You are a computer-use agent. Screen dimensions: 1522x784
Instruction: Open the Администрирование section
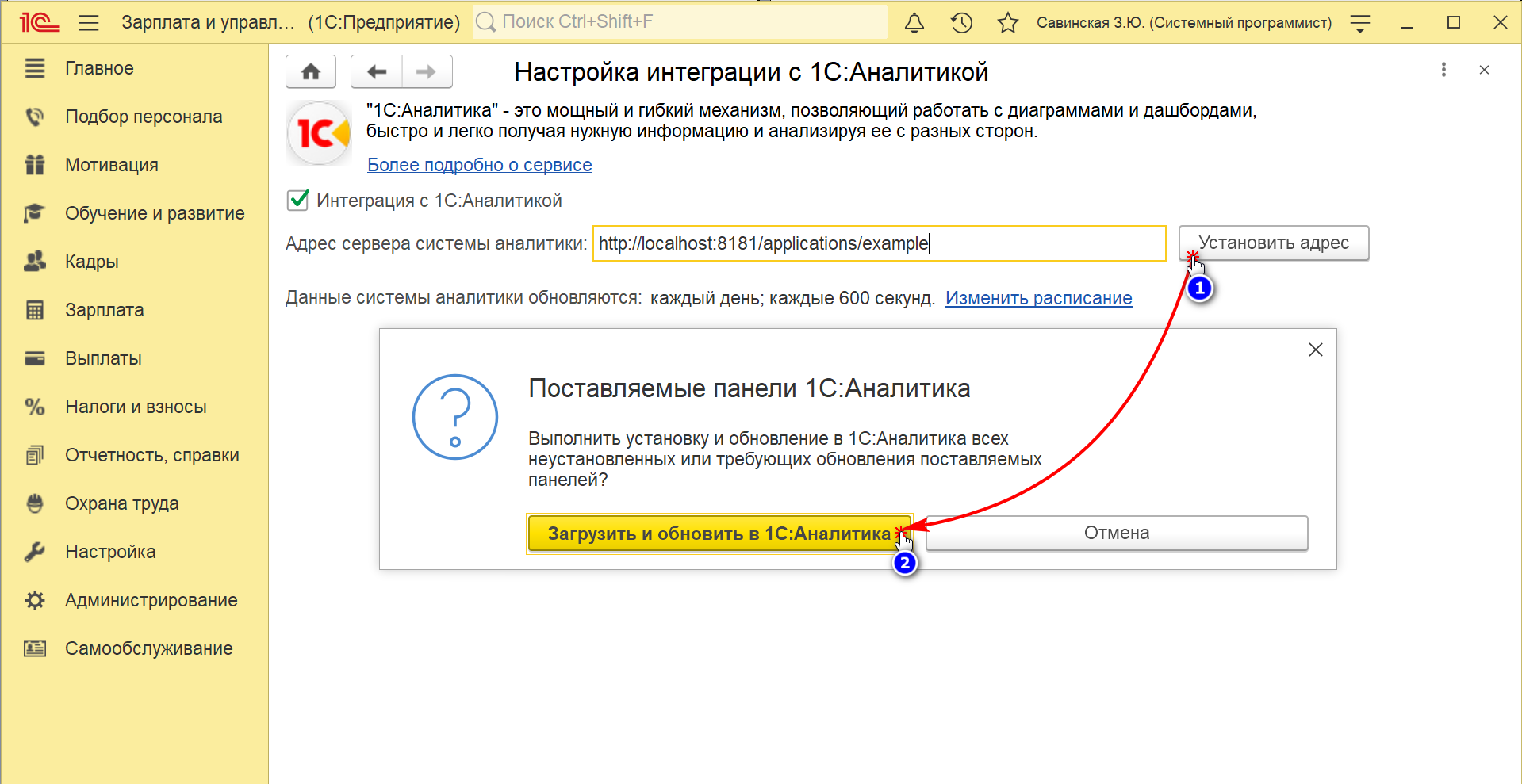tap(151, 600)
